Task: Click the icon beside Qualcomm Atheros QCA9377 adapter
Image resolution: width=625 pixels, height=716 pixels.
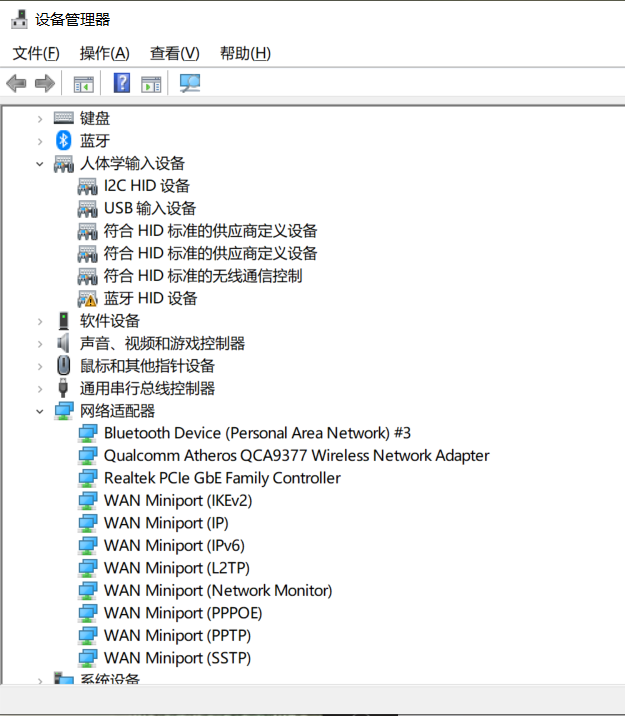Action: click(88, 456)
